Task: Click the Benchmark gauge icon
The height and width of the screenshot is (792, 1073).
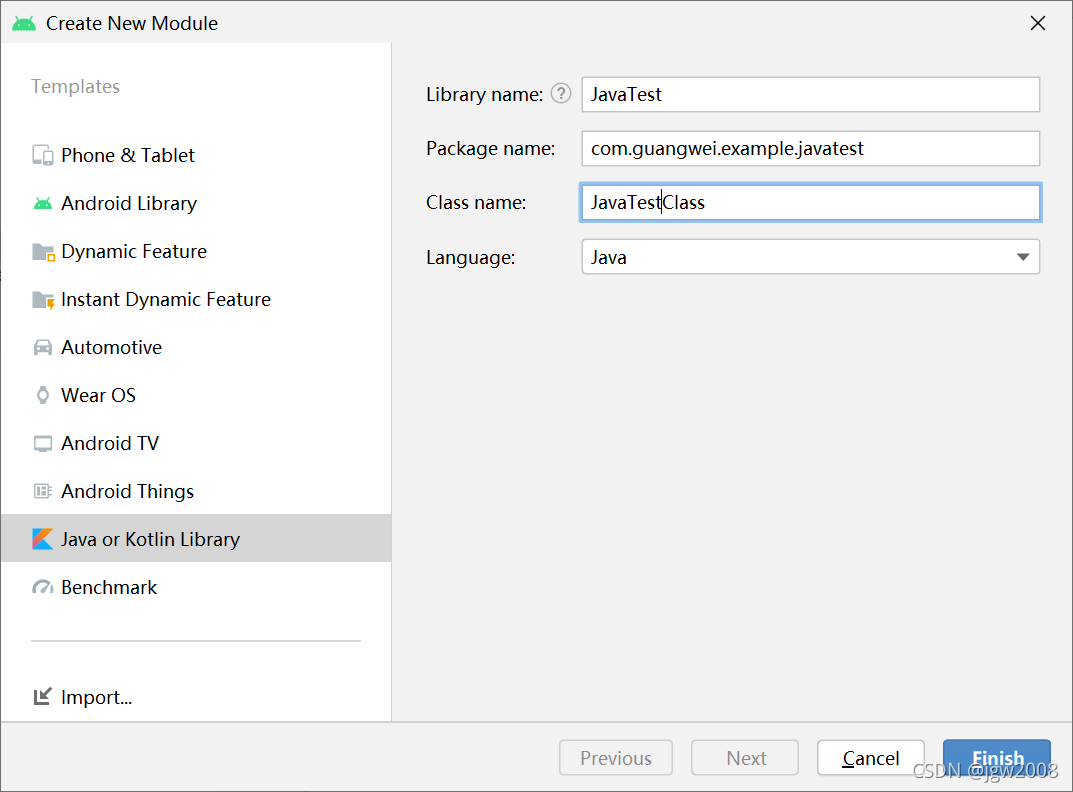Action: [x=43, y=587]
